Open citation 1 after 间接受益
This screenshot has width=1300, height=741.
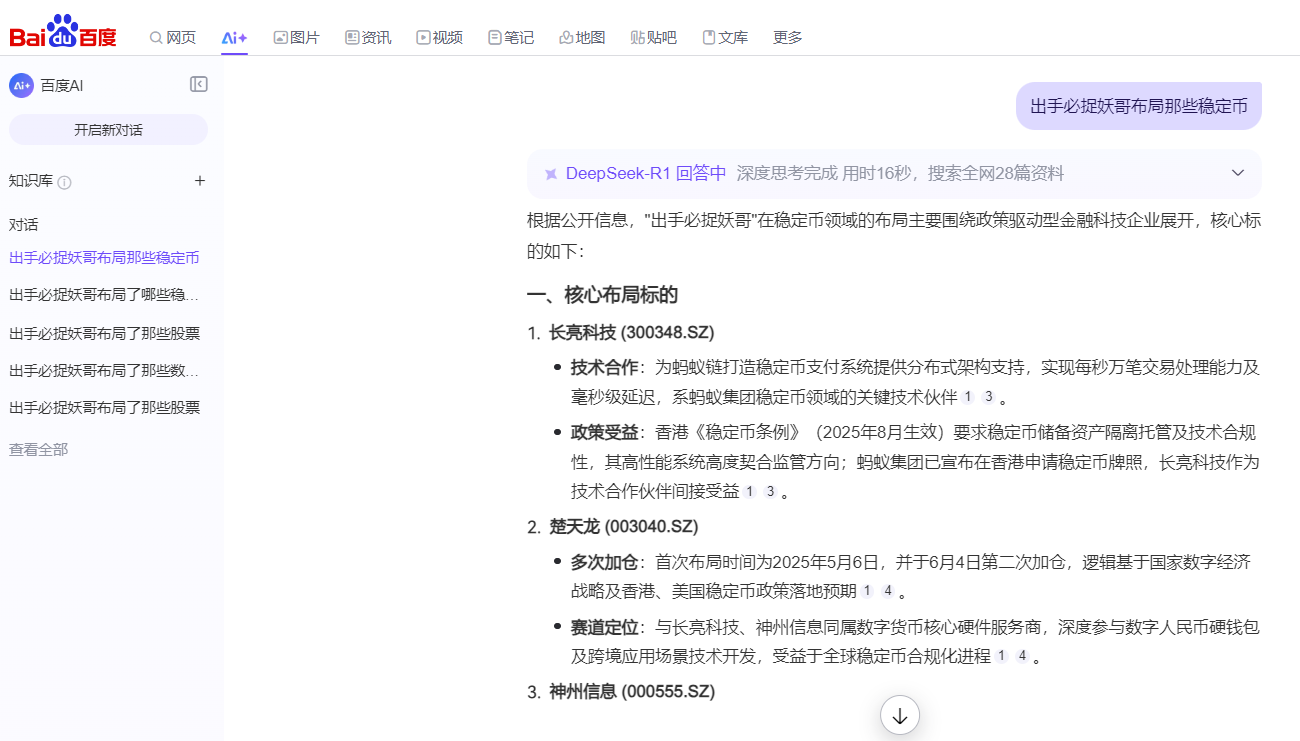(x=749, y=492)
